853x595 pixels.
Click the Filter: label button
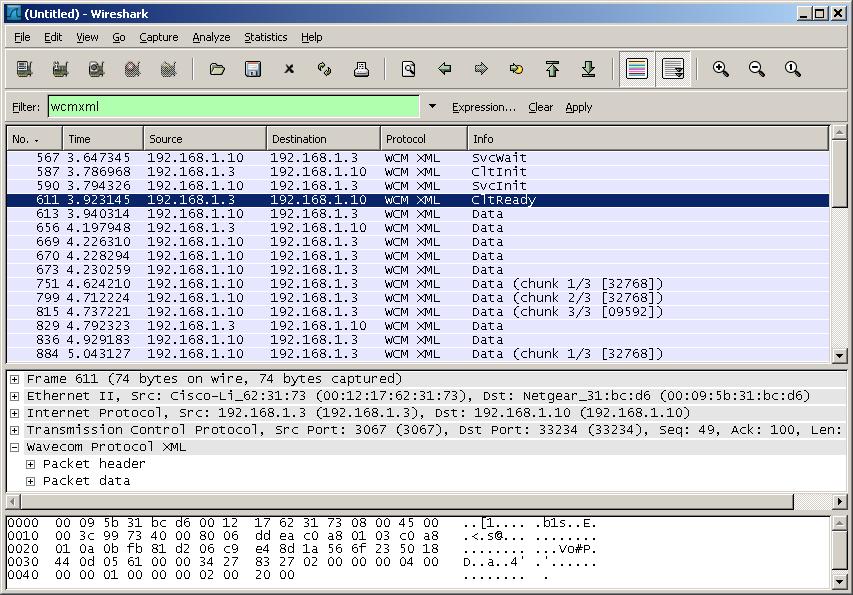click(26, 107)
